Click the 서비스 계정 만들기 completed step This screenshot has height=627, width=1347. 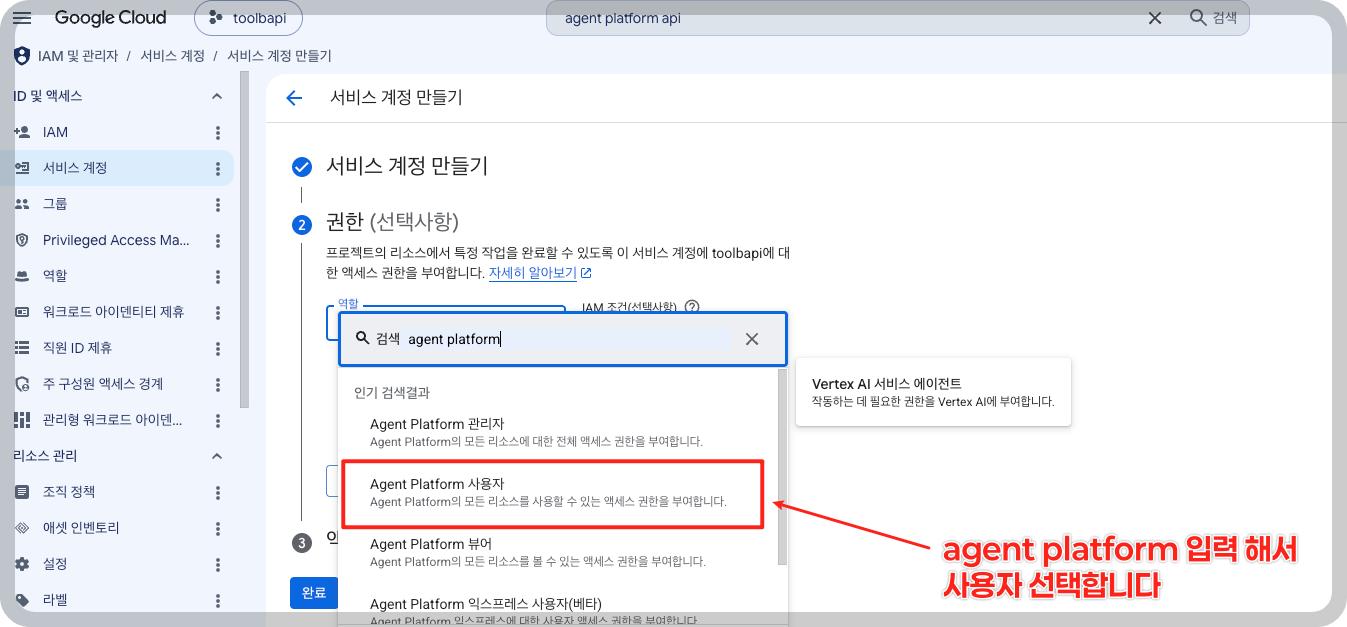pos(407,166)
